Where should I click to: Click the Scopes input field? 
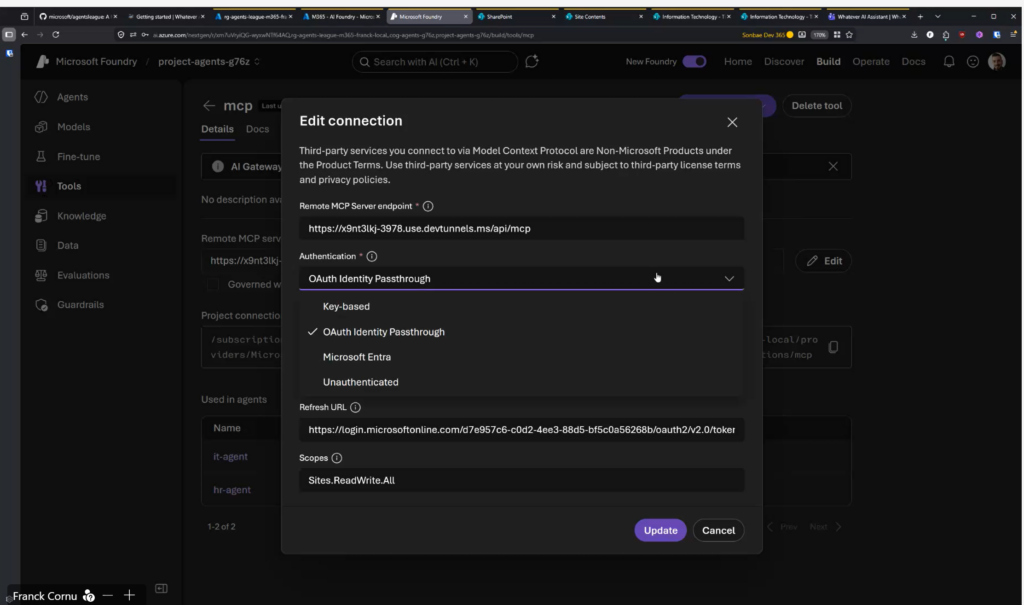pos(521,480)
